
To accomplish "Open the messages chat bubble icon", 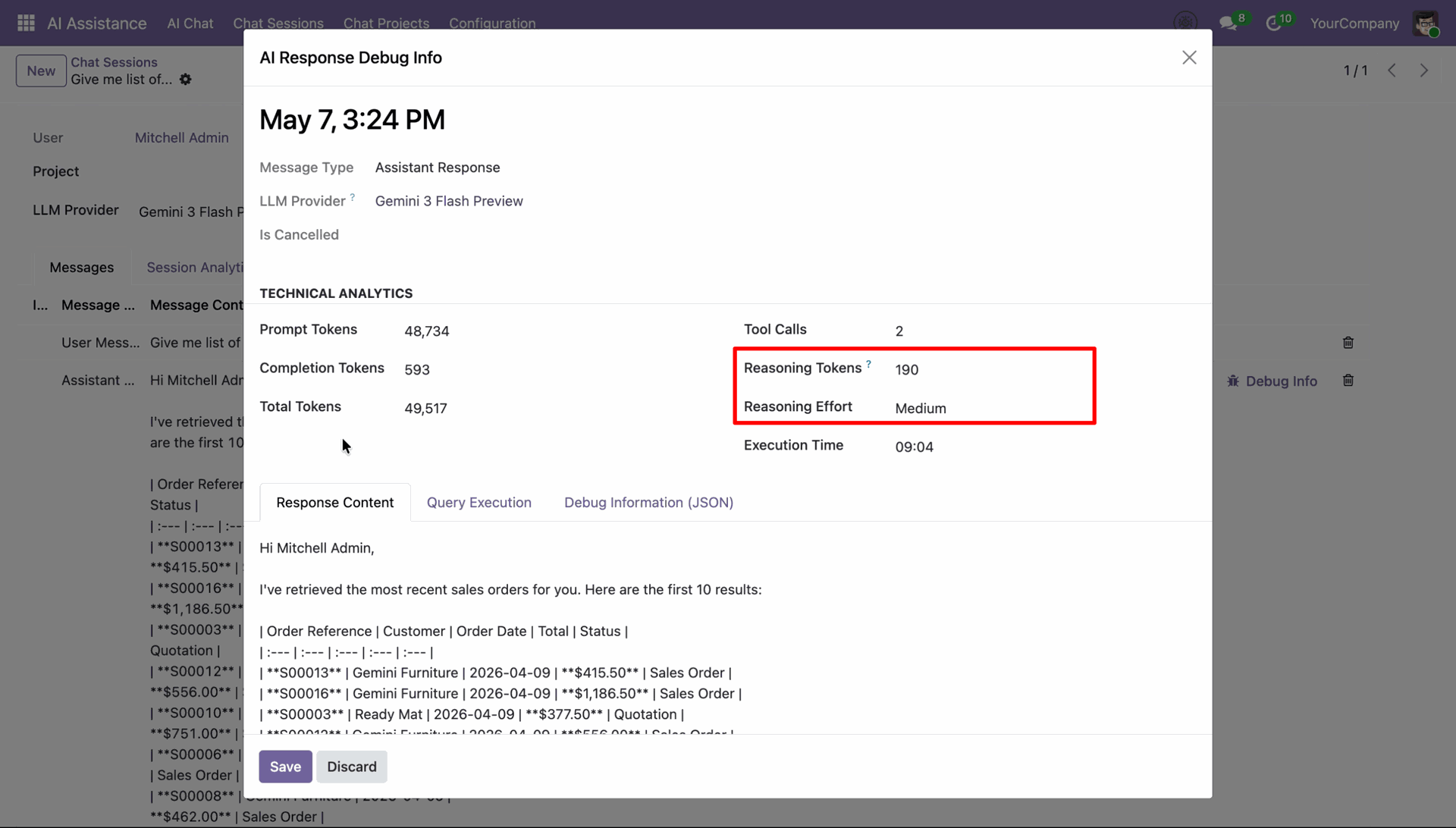I will 1228,24.
